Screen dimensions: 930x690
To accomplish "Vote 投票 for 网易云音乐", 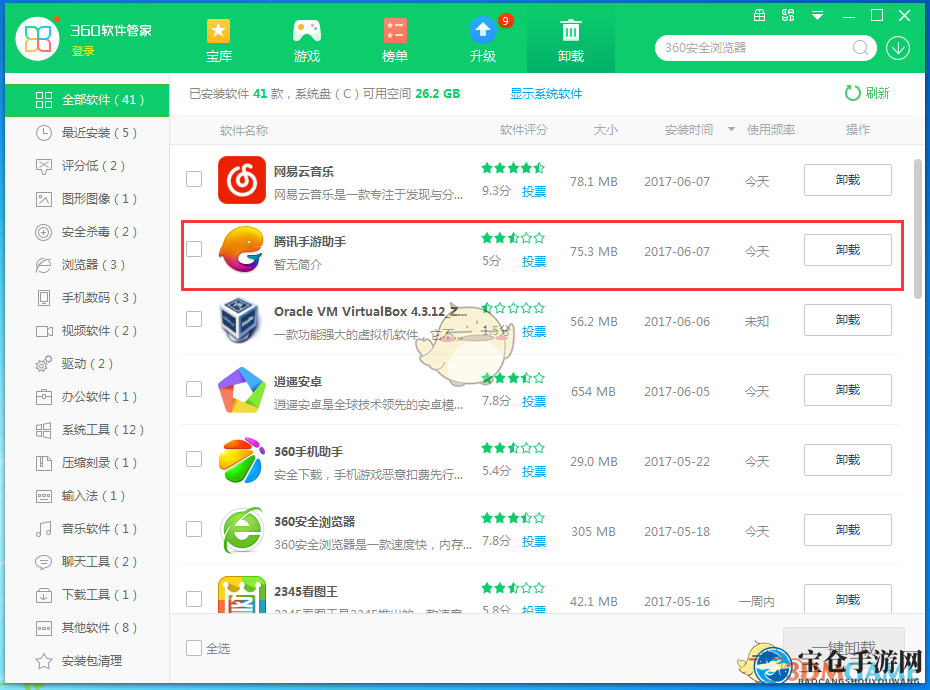I will [534, 191].
